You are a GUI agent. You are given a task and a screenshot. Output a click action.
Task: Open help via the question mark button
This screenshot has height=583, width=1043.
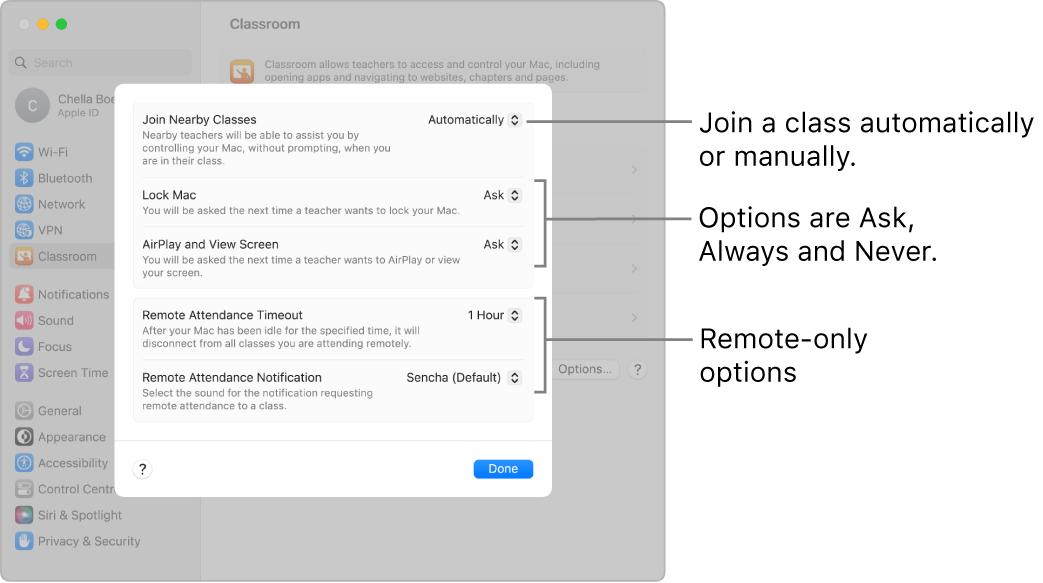pyautogui.click(x=142, y=468)
